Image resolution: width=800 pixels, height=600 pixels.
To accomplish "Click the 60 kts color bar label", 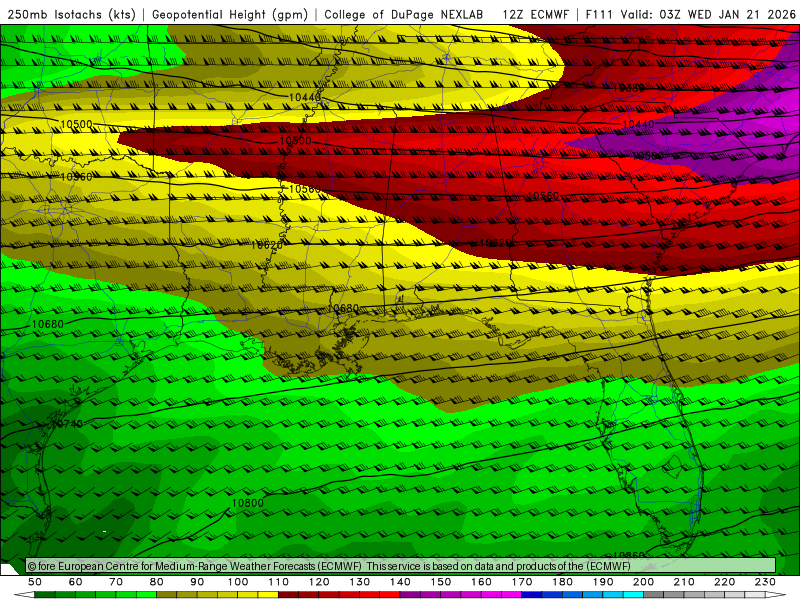I will [76, 582].
